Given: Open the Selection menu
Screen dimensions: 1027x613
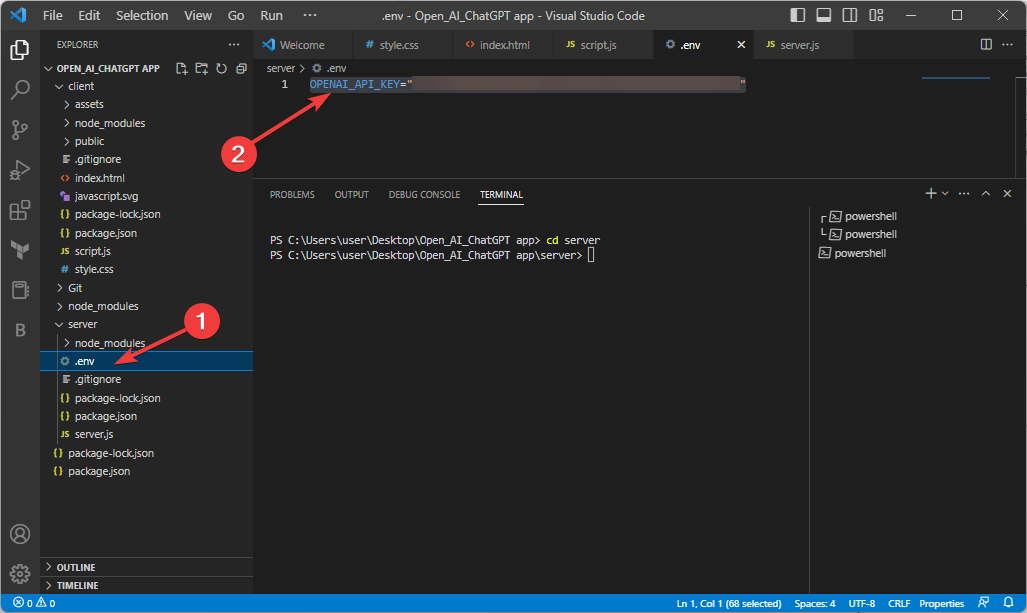Looking at the screenshot, I should 142,15.
